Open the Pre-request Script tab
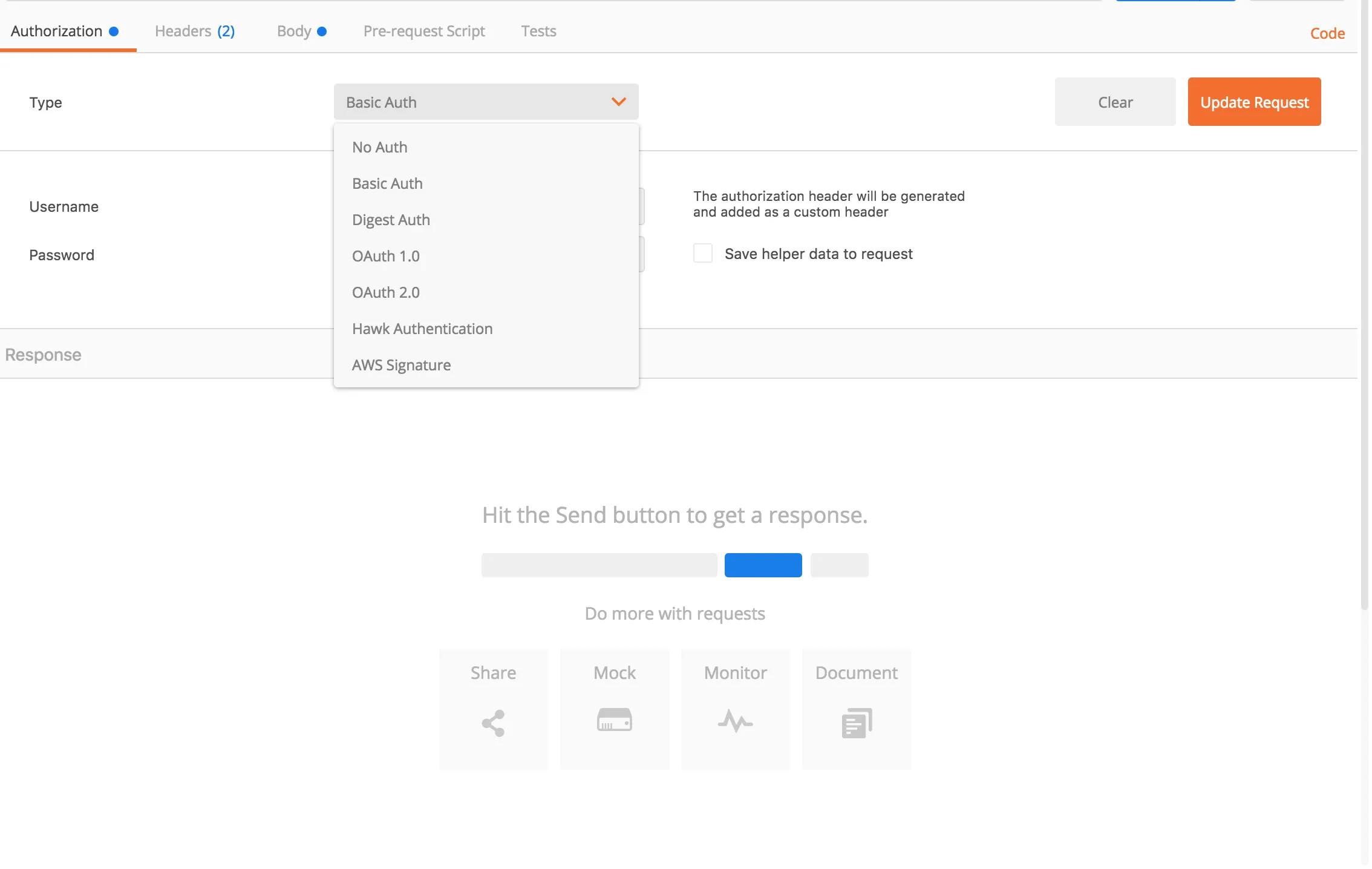Viewport: 1372px width, 869px height. tap(423, 31)
